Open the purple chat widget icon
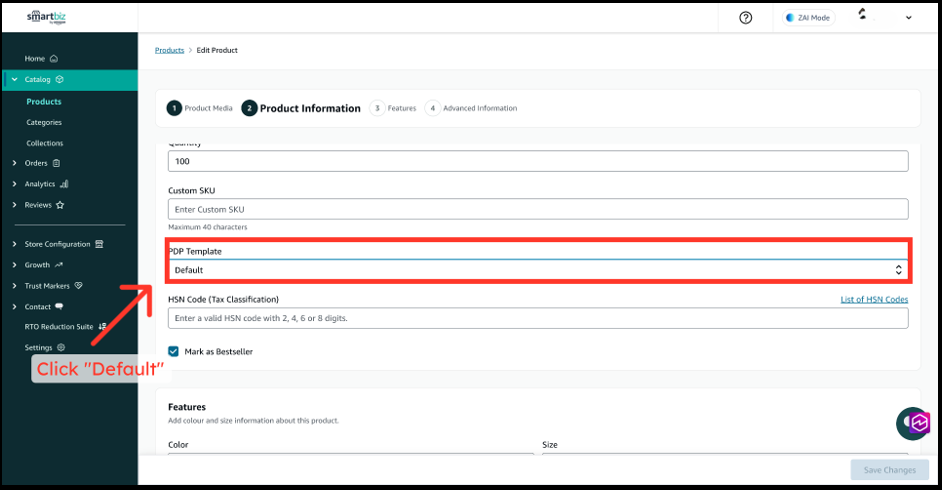This screenshot has height=490, width=942. (913, 423)
